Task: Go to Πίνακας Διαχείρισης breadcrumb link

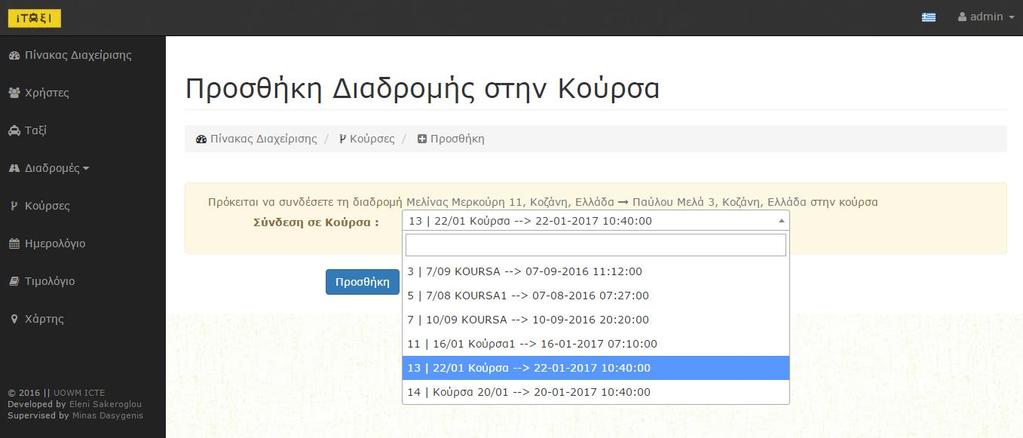Action: coord(264,139)
